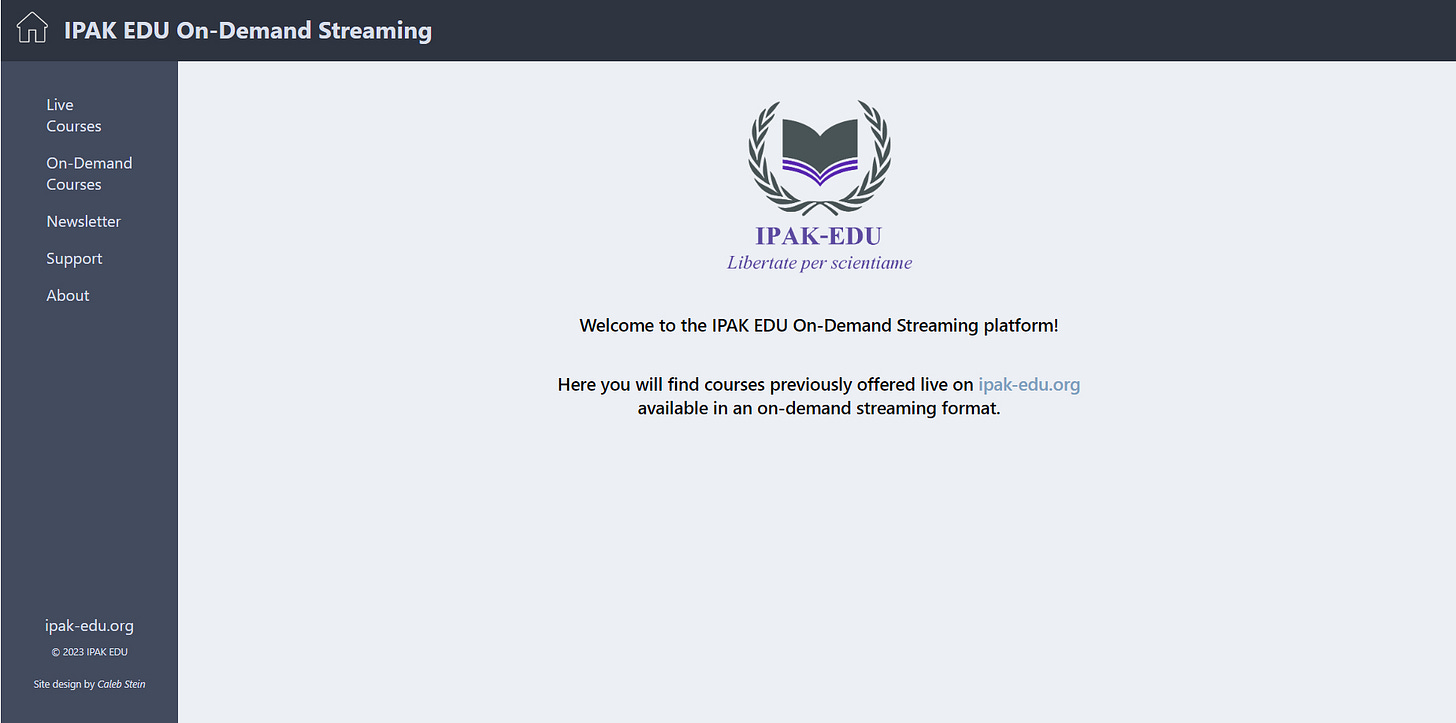
Task: Open the Support page
Action: pyautogui.click(x=74, y=258)
